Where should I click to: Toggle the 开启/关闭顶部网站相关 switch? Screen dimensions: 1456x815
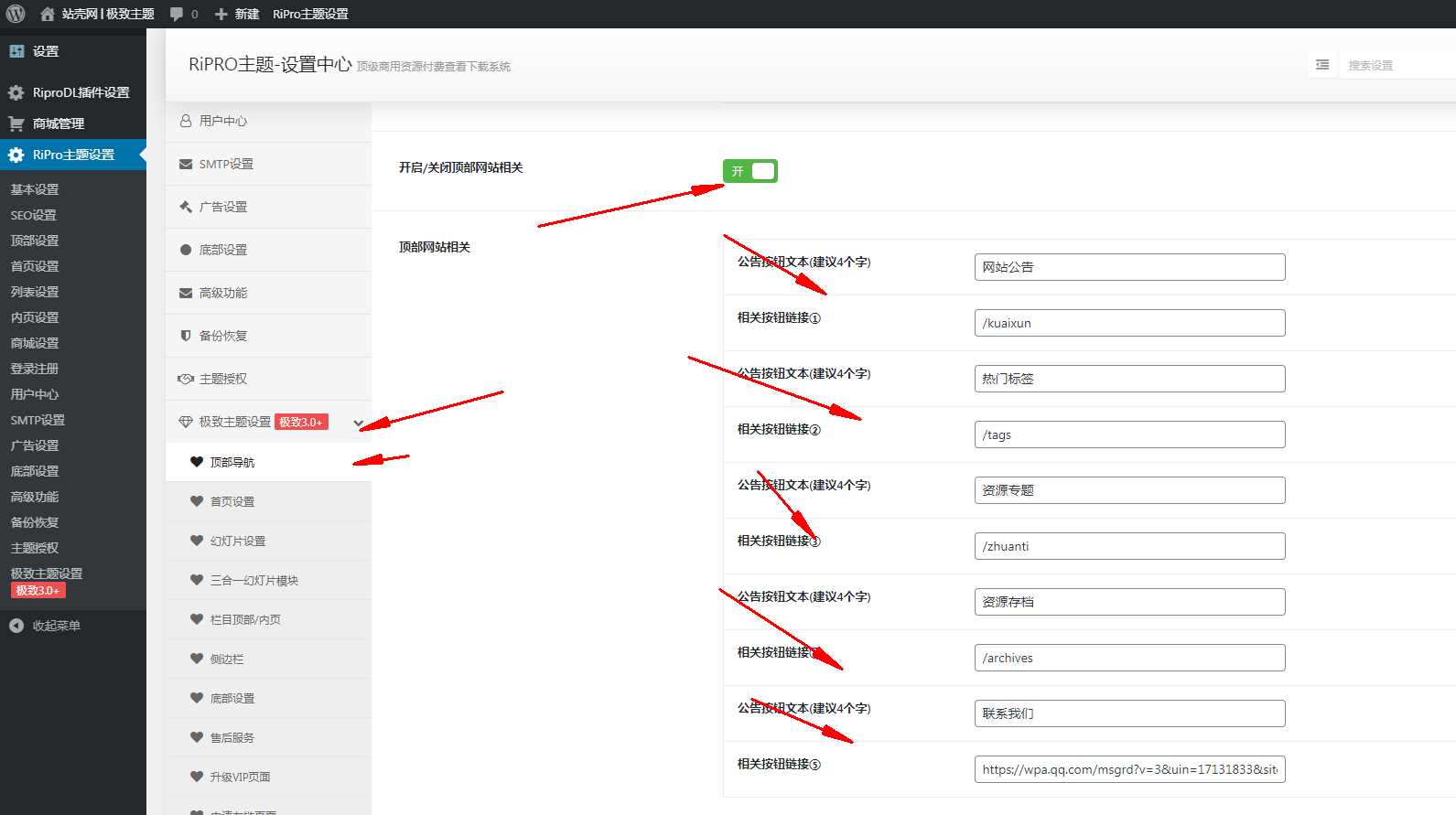pyautogui.click(x=750, y=171)
